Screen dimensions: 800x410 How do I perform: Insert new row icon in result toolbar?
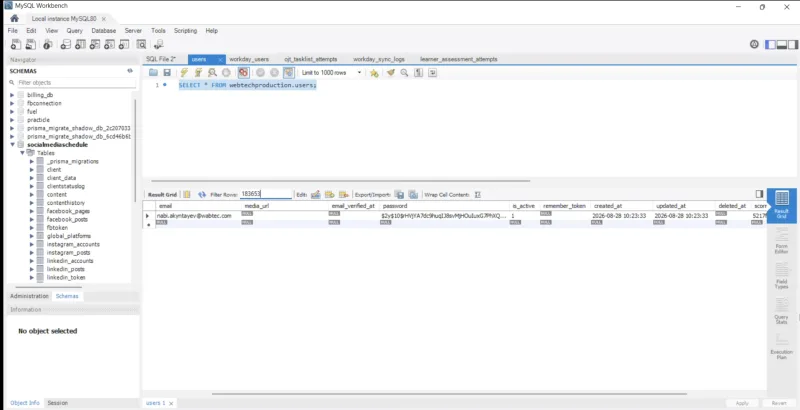point(330,195)
